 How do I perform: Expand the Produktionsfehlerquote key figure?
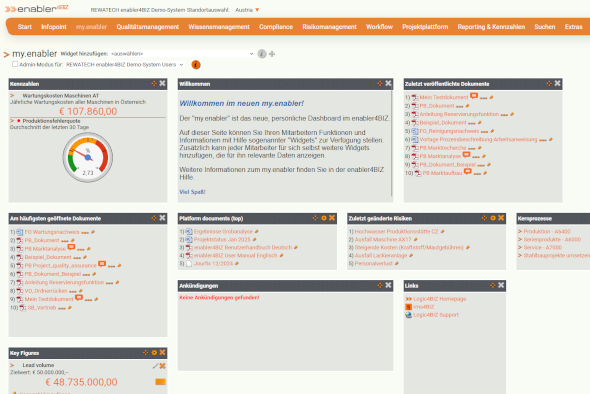pos(12,121)
